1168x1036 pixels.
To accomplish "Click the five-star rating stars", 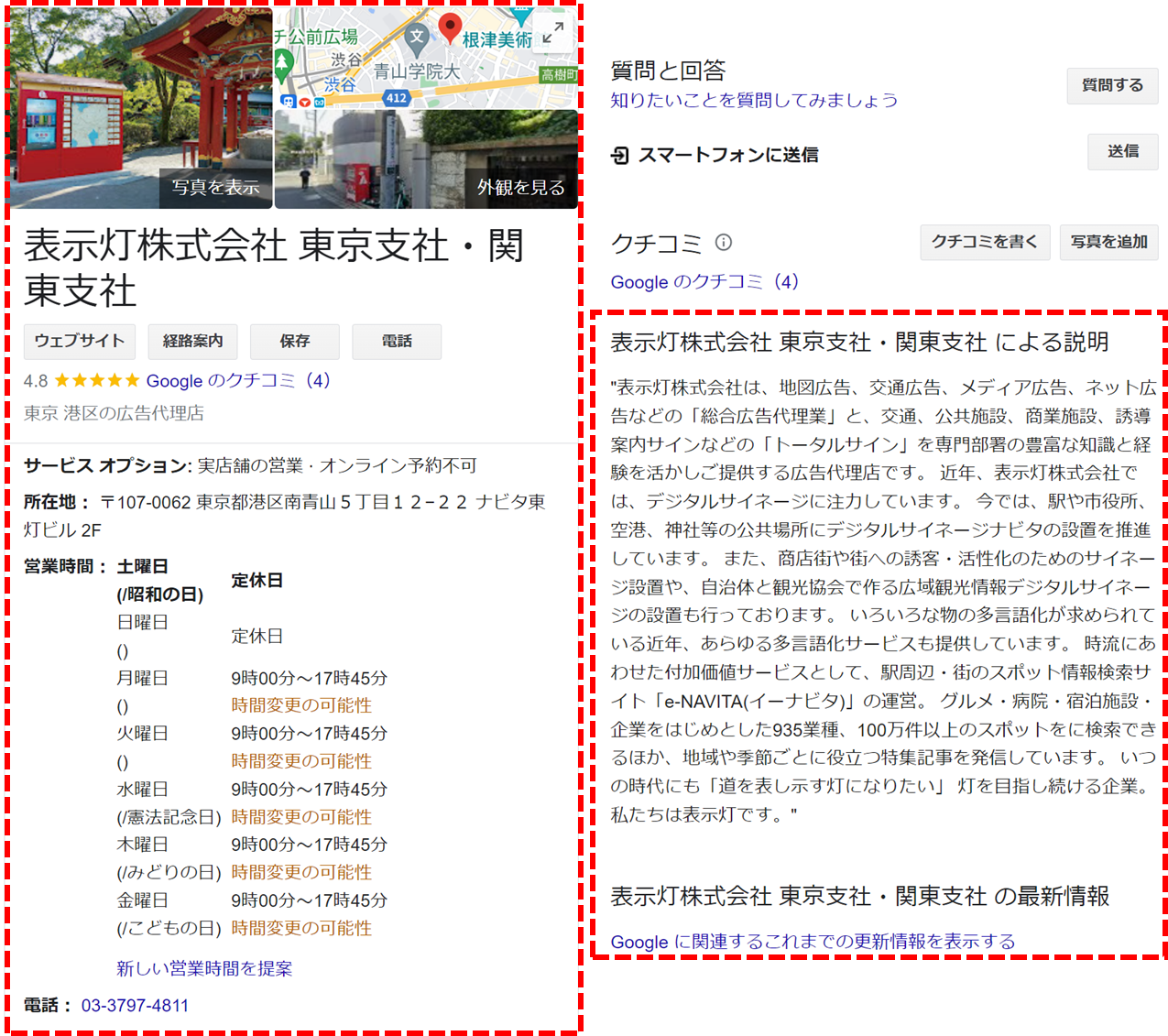I will [x=96, y=380].
